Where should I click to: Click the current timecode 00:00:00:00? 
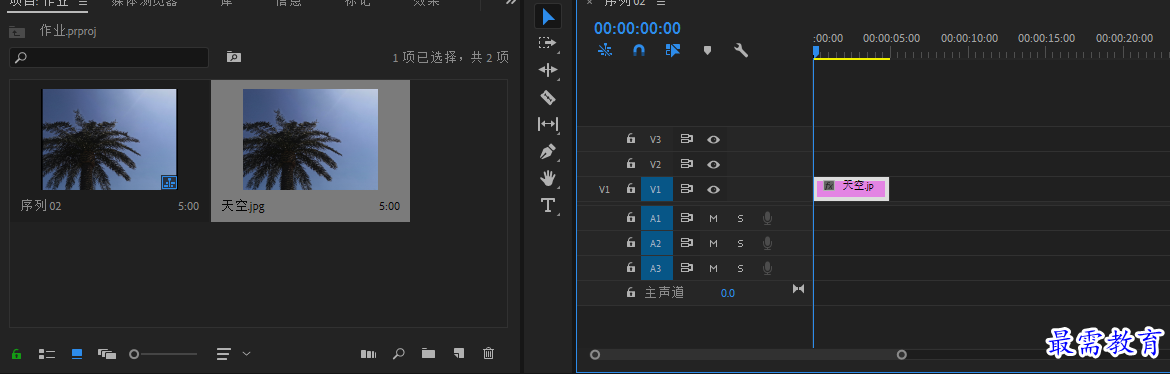click(637, 28)
